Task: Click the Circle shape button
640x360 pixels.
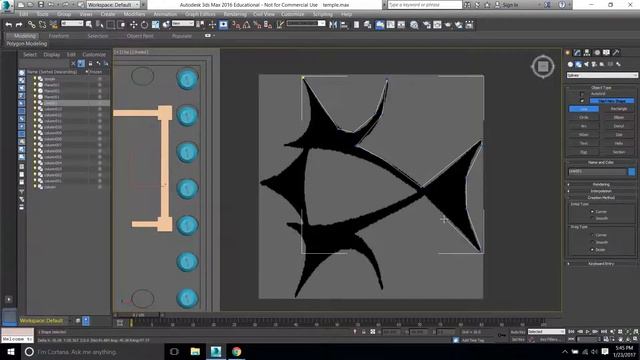Action: pos(584,118)
